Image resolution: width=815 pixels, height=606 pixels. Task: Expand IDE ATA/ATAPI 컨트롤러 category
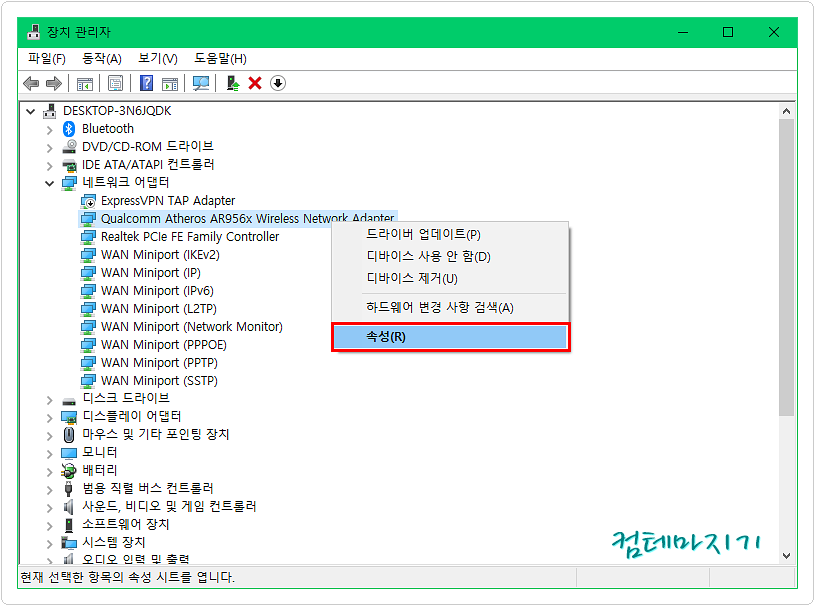(x=49, y=166)
